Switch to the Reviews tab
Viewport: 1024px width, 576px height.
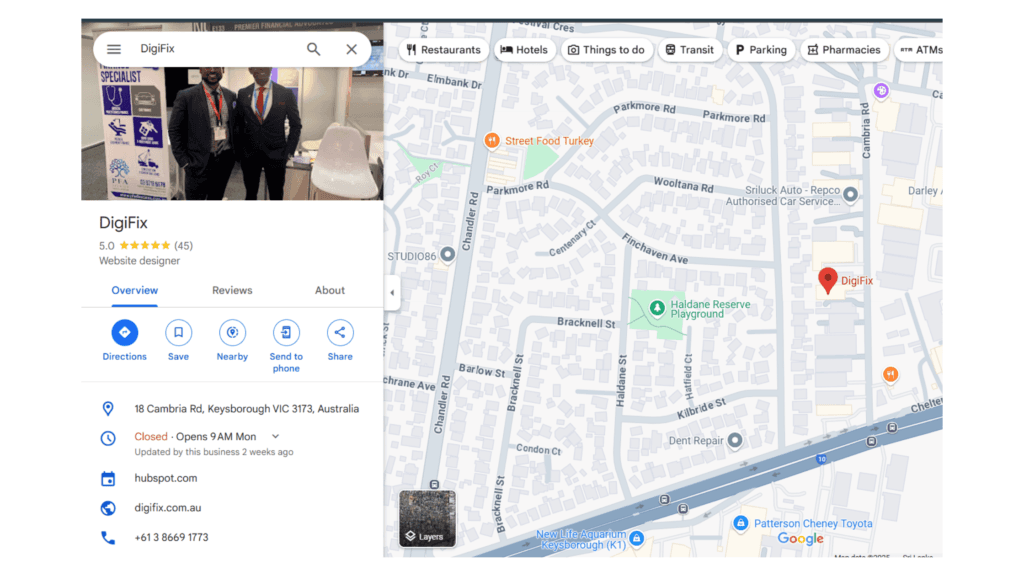[x=232, y=291]
